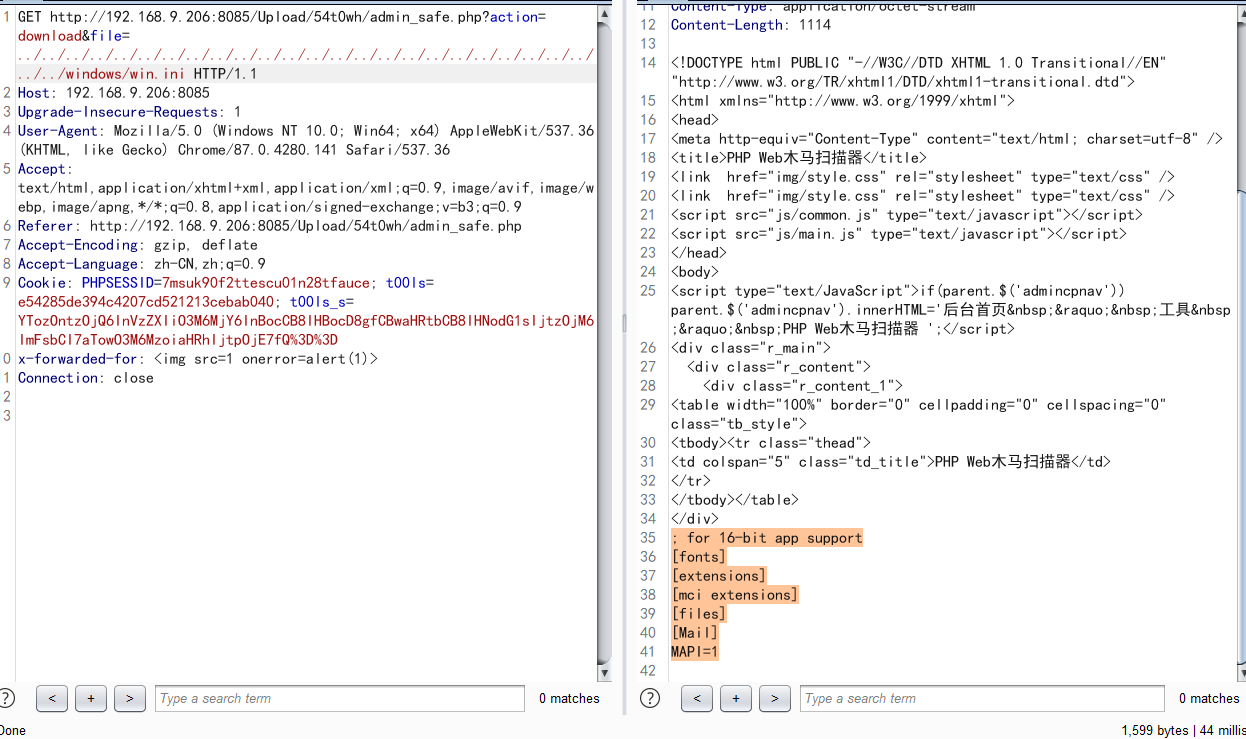This screenshot has height=739, width=1246.
Task: Select the Host: 192.168.9.206:8085 header
Action: (x=114, y=93)
